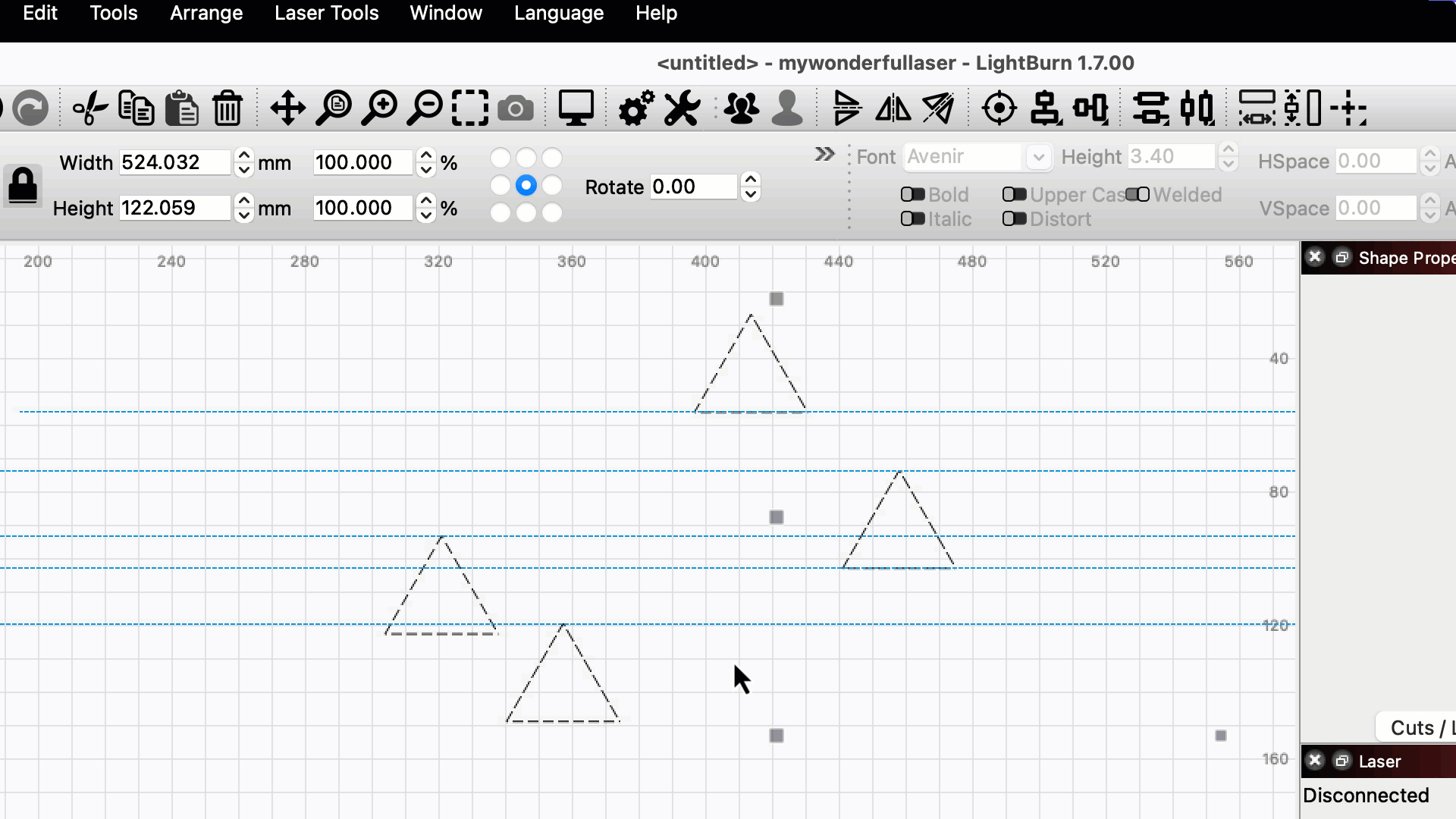Delete the selection with trash icon
1456x819 pixels.
(x=227, y=108)
